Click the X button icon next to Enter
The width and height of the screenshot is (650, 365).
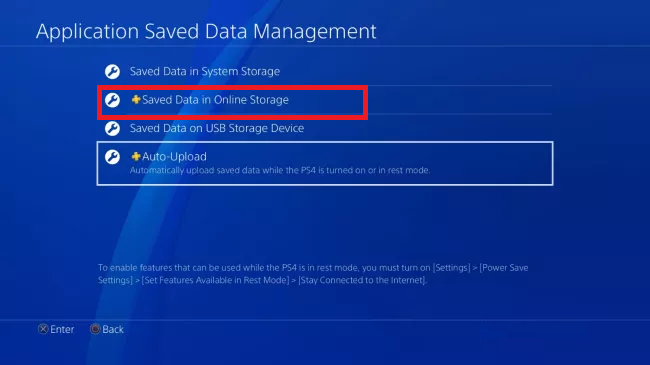pos(43,329)
